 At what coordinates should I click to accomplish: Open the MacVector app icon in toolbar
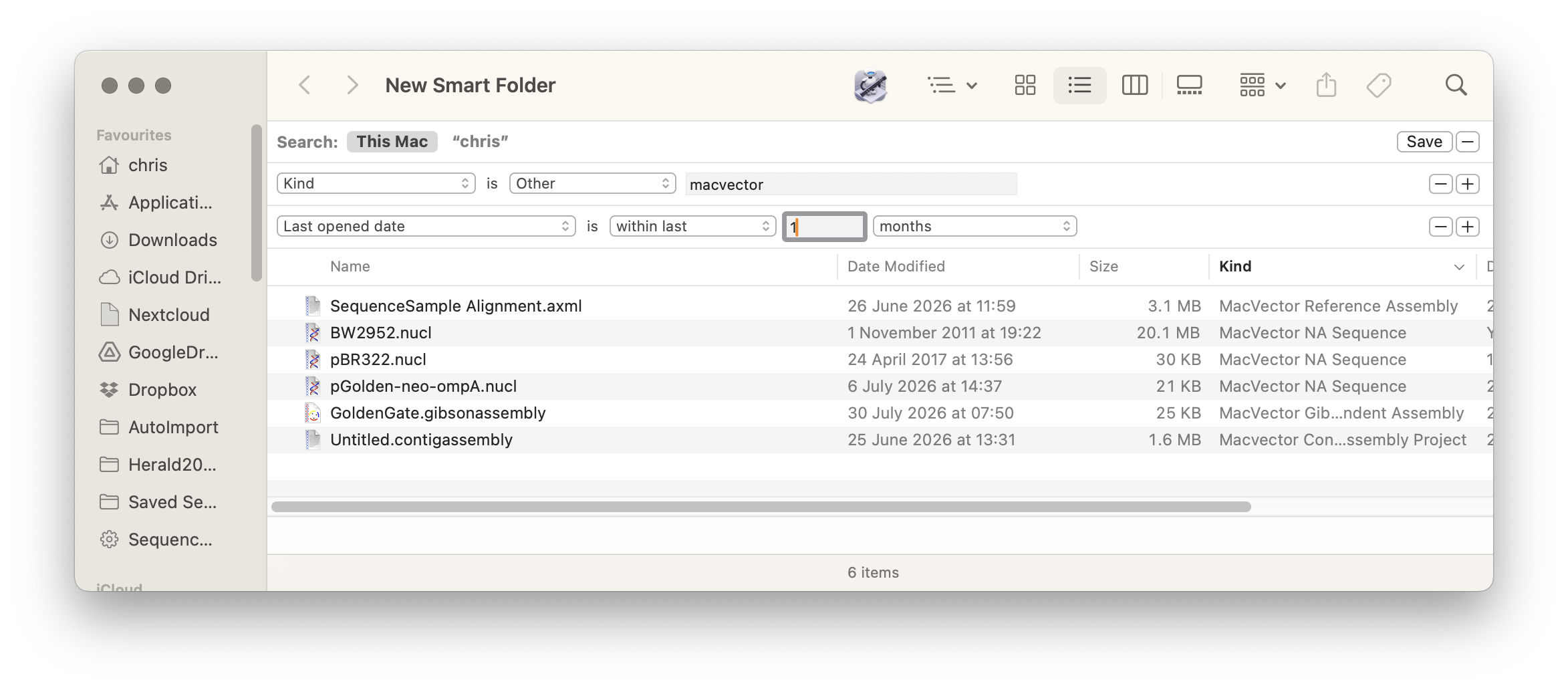(870, 86)
